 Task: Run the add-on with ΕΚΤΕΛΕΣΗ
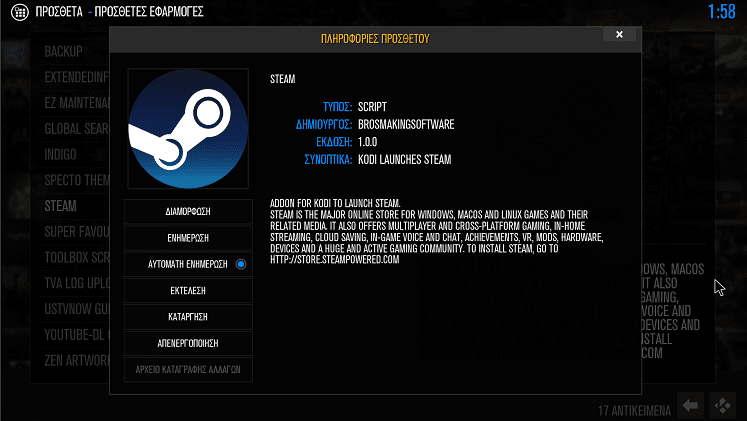(x=188, y=291)
